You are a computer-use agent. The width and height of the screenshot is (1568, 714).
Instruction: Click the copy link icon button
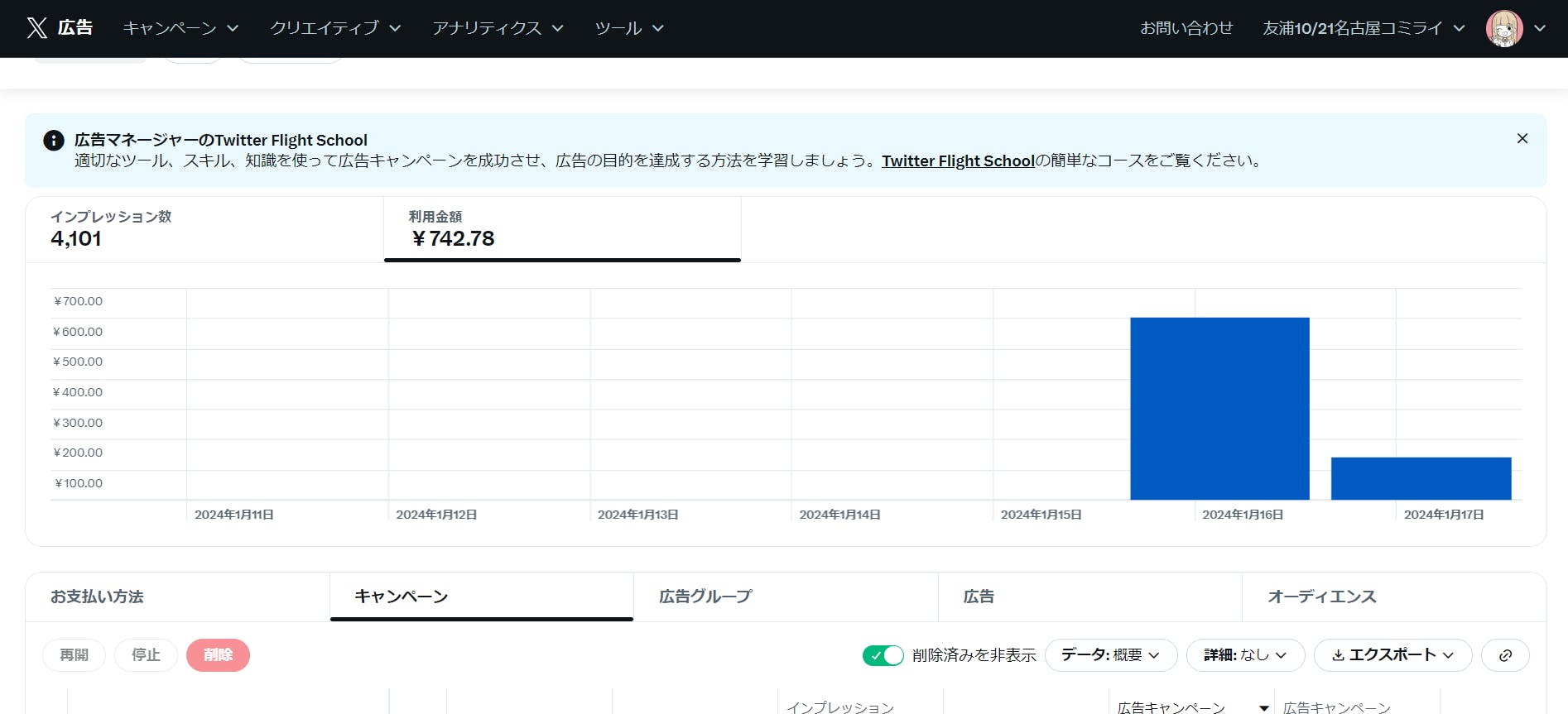pos(1504,655)
